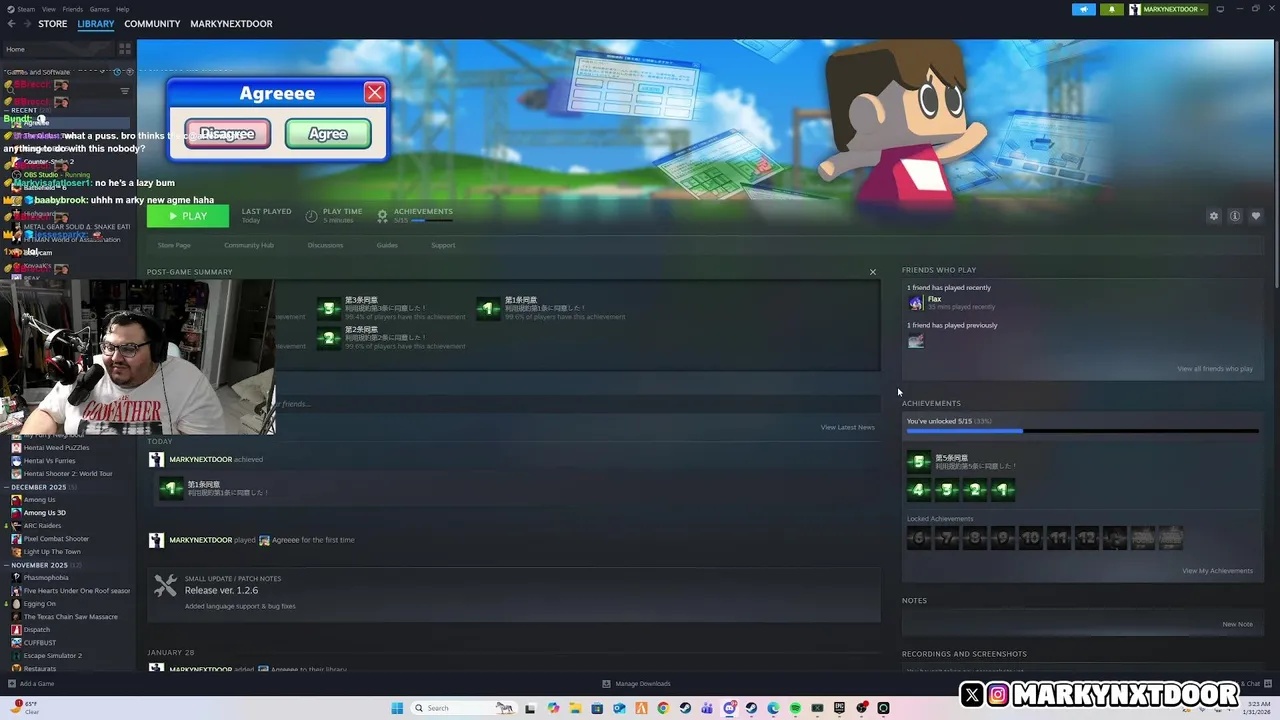Select locked achievement 9 icon
Image resolution: width=1280 pixels, height=720 pixels.
pos(1003,538)
